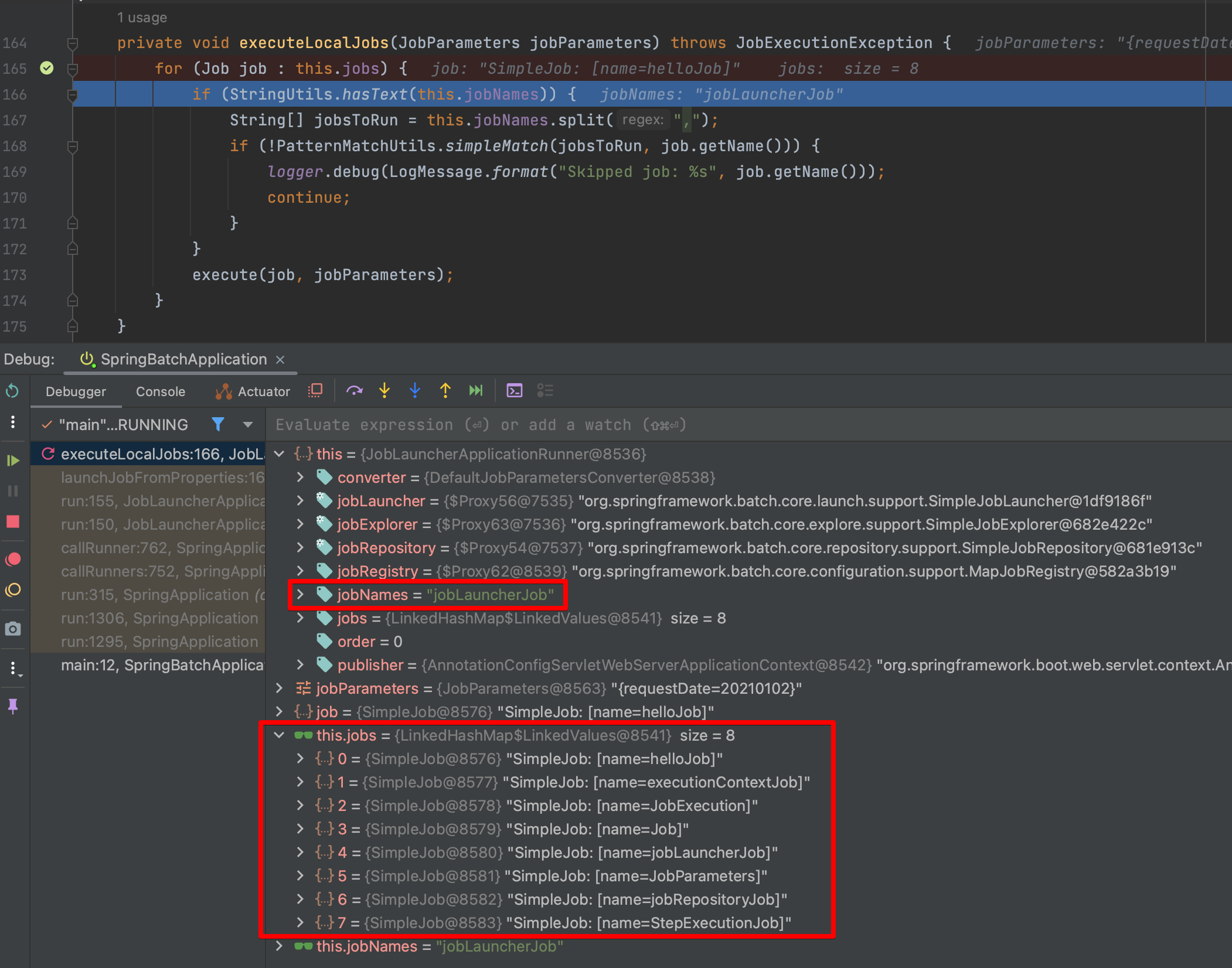Open the Evaluate Expression toolbar icon
Image resolution: width=1232 pixels, height=968 pixels.
515,391
